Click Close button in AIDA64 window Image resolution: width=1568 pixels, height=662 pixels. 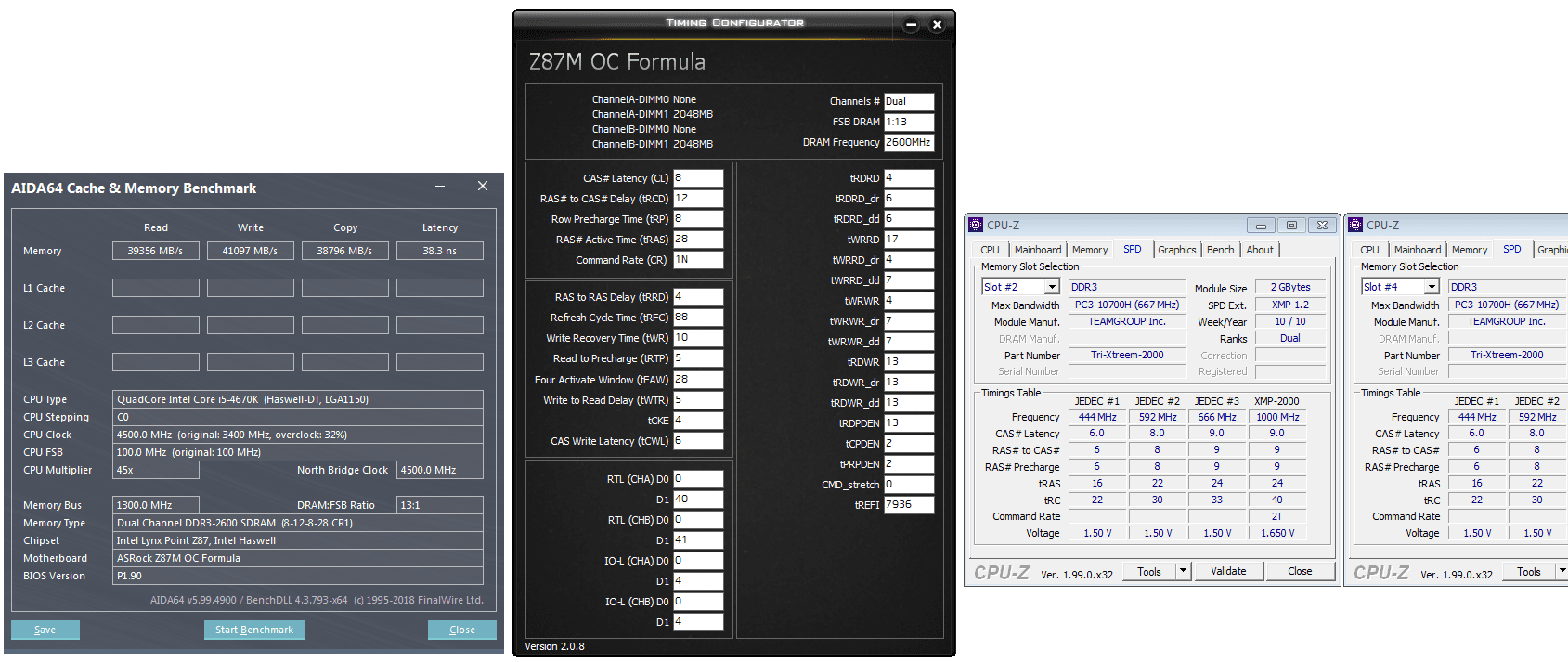[462, 630]
